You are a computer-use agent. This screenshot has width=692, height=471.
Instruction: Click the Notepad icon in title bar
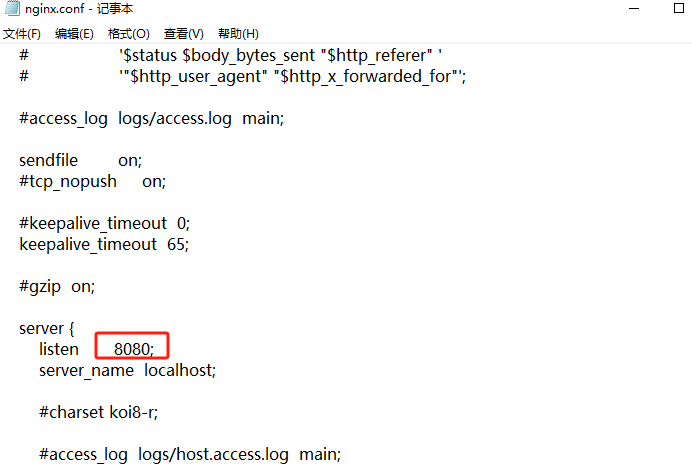(x=12, y=8)
